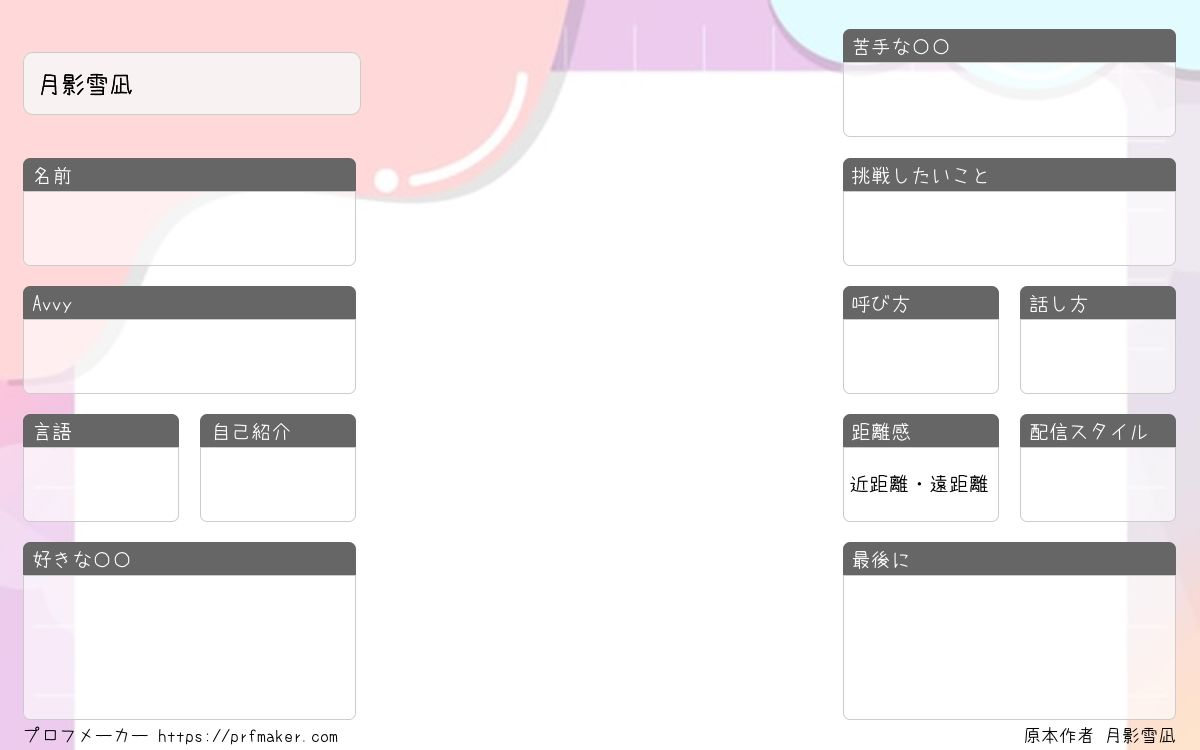Open the prfmaker.com link

[248, 737]
